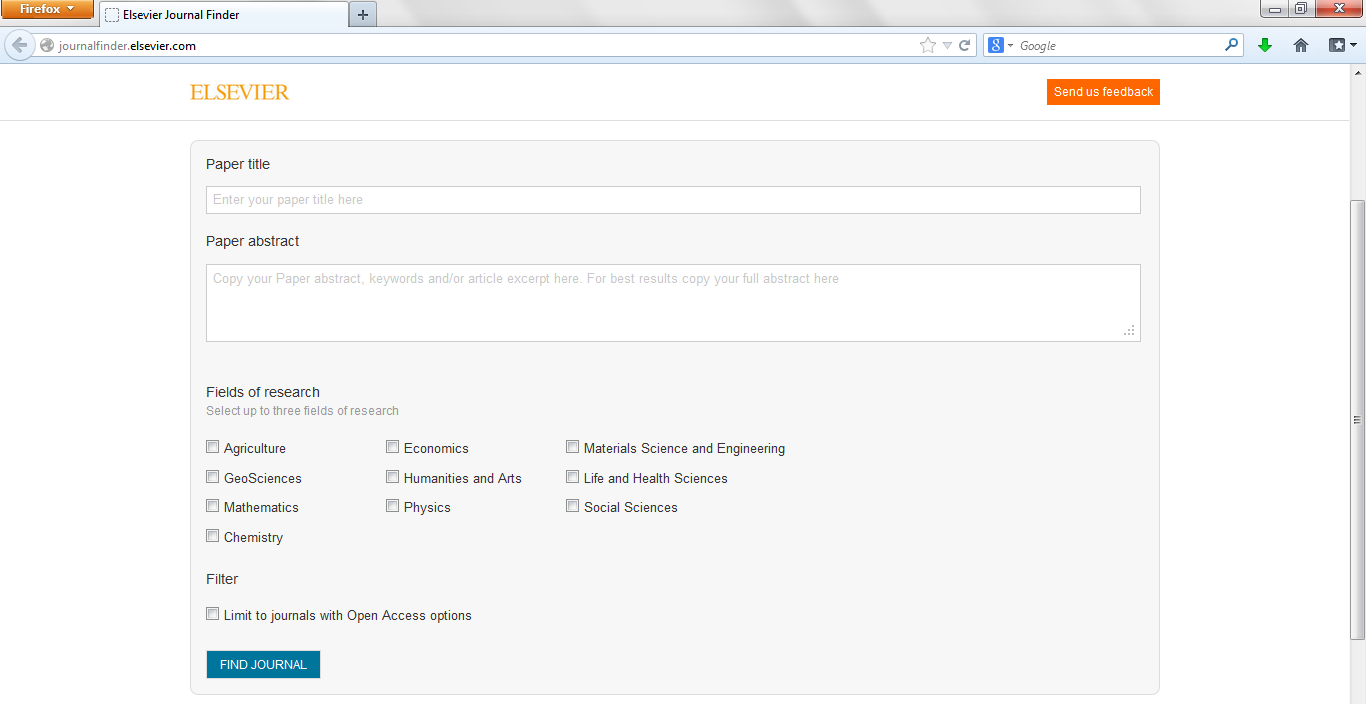1366x704 pixels.
Task: Open the Firefox application menu
Action: pos(47,9)
